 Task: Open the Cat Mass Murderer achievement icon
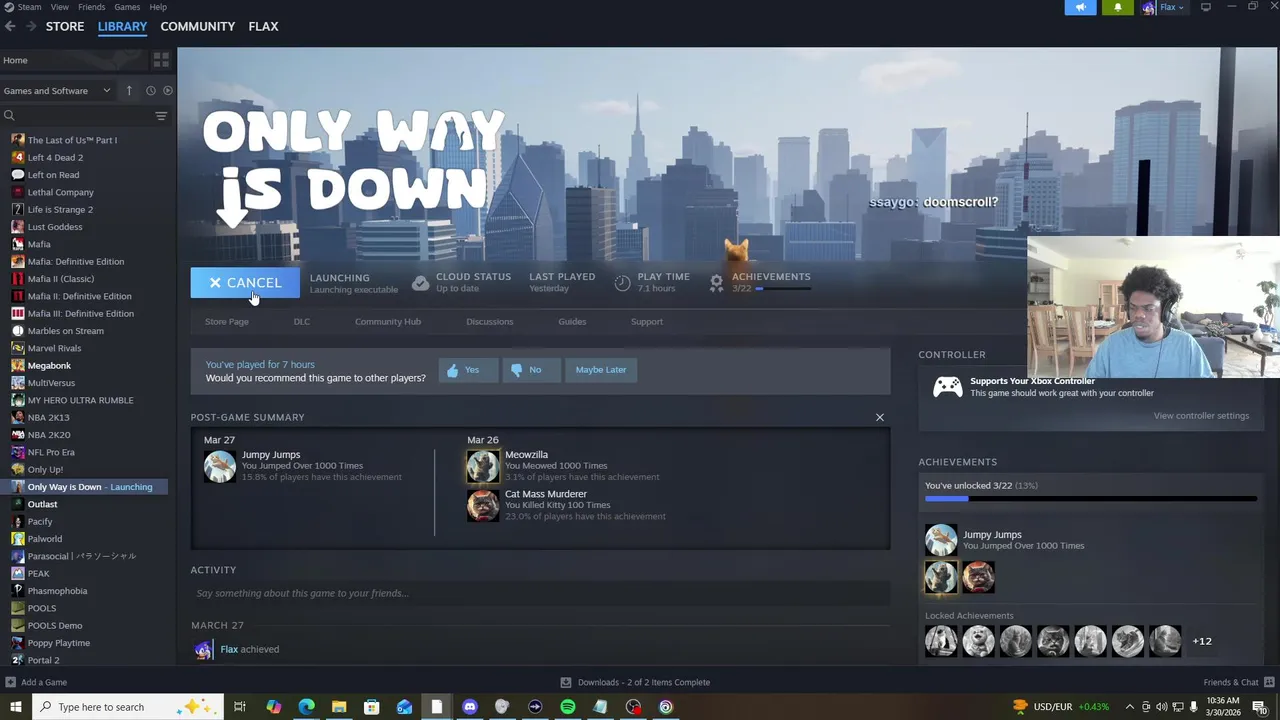point(483,505)
